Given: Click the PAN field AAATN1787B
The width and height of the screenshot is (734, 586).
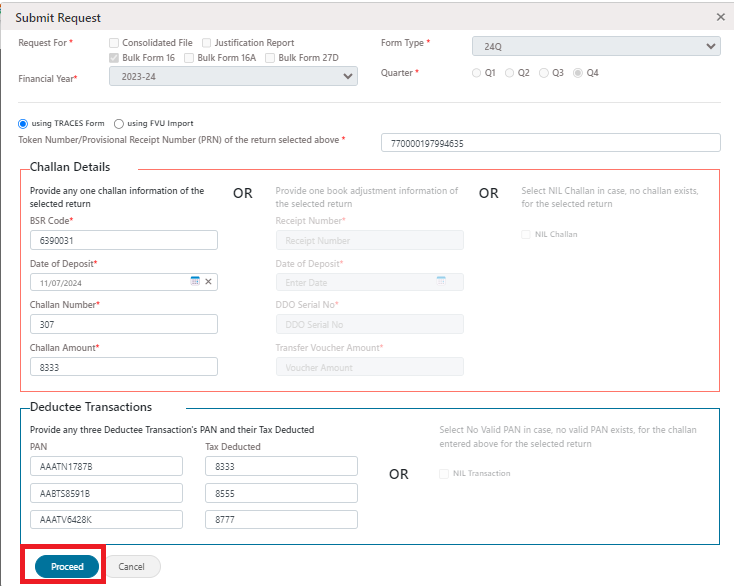Looking at the screenshot, I should coord(106,466).
